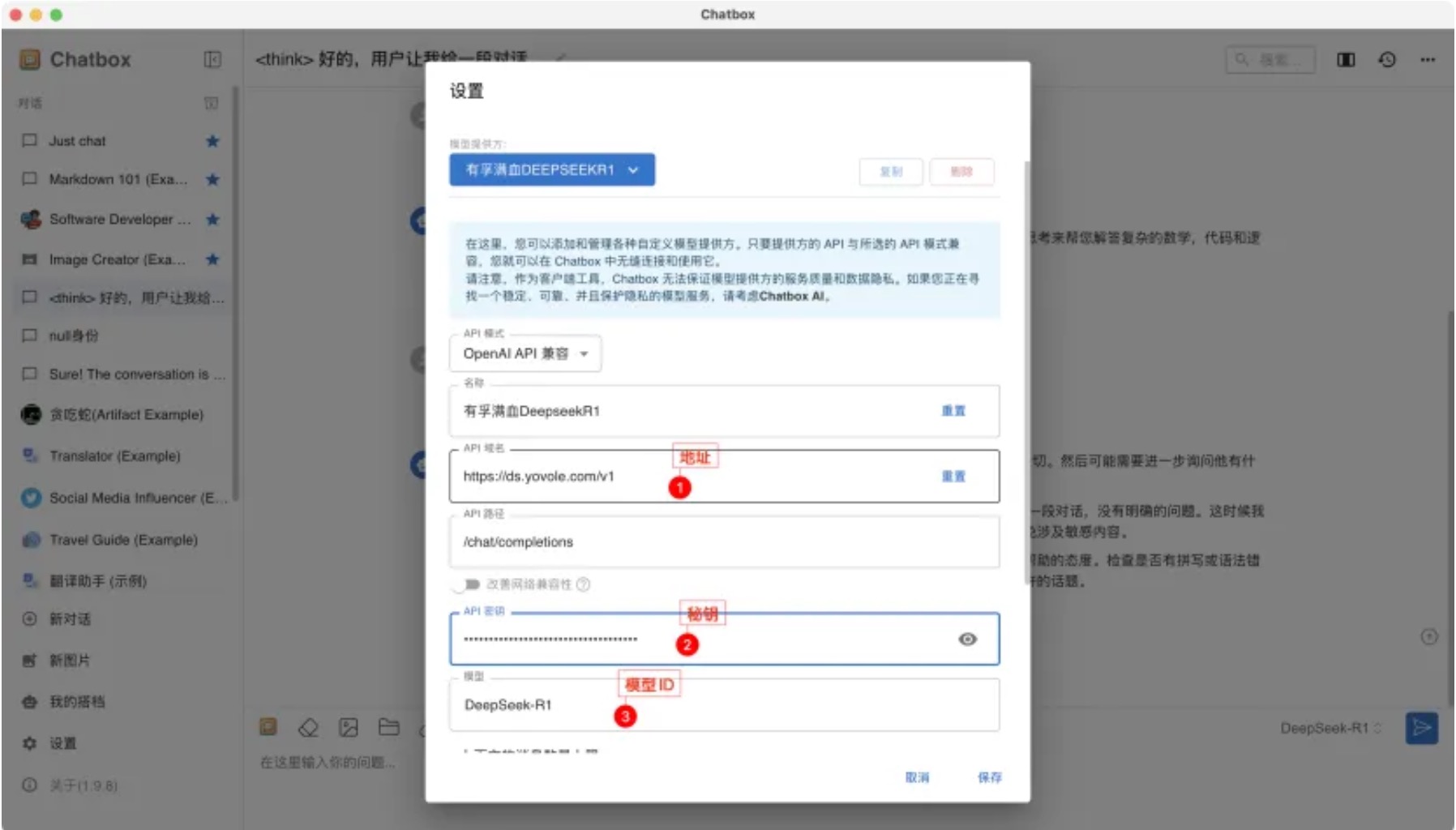Click the Software Developer avatar icon
Image resolution: width=1456 pixels, height=830 pixels.
(x=31, y=219)
